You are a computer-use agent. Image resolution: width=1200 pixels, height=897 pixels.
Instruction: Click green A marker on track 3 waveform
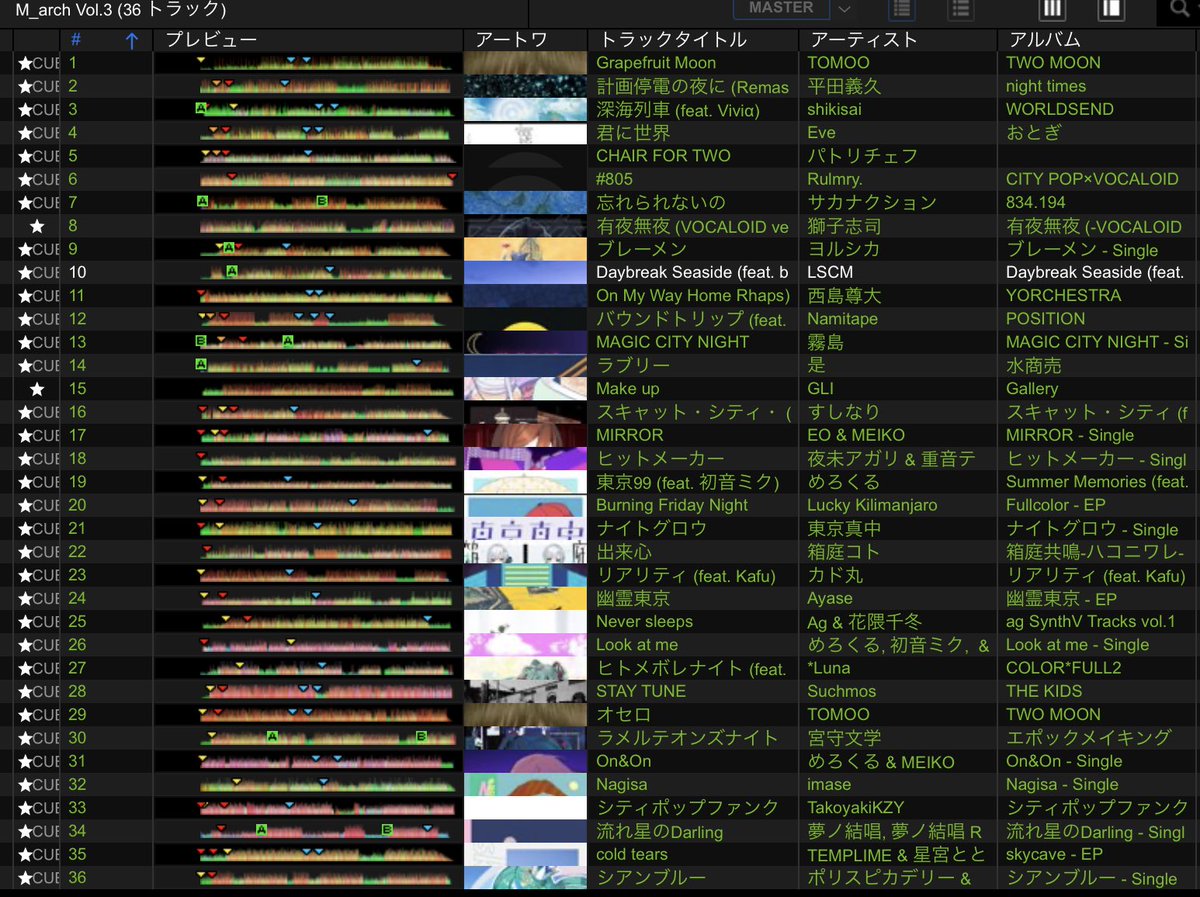pyautogui.click(x=201, y=108)
